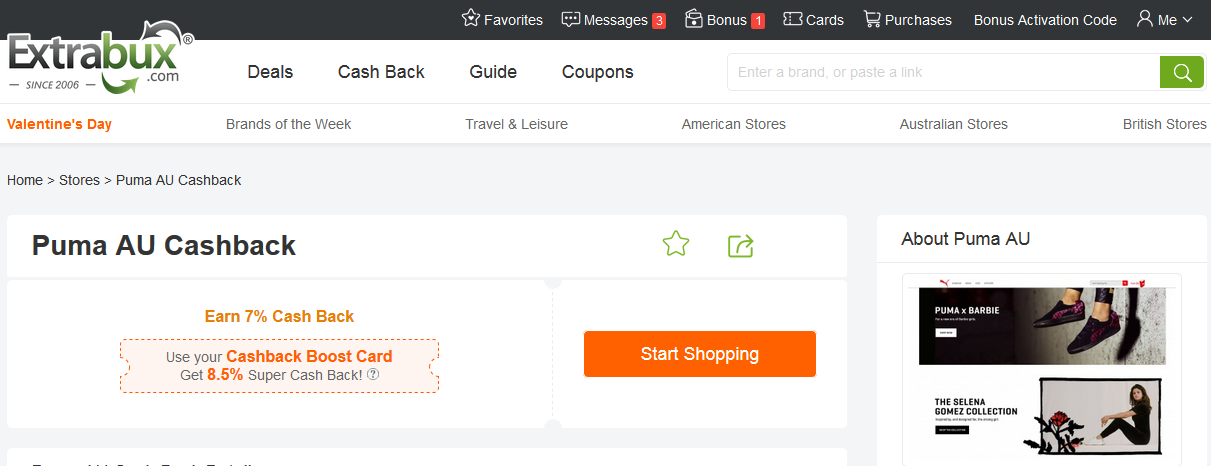The width and height of the screenshot is (1211, 466).
Task: Favorite Puma AU with the star icon
Action: [x=676, y=244]
